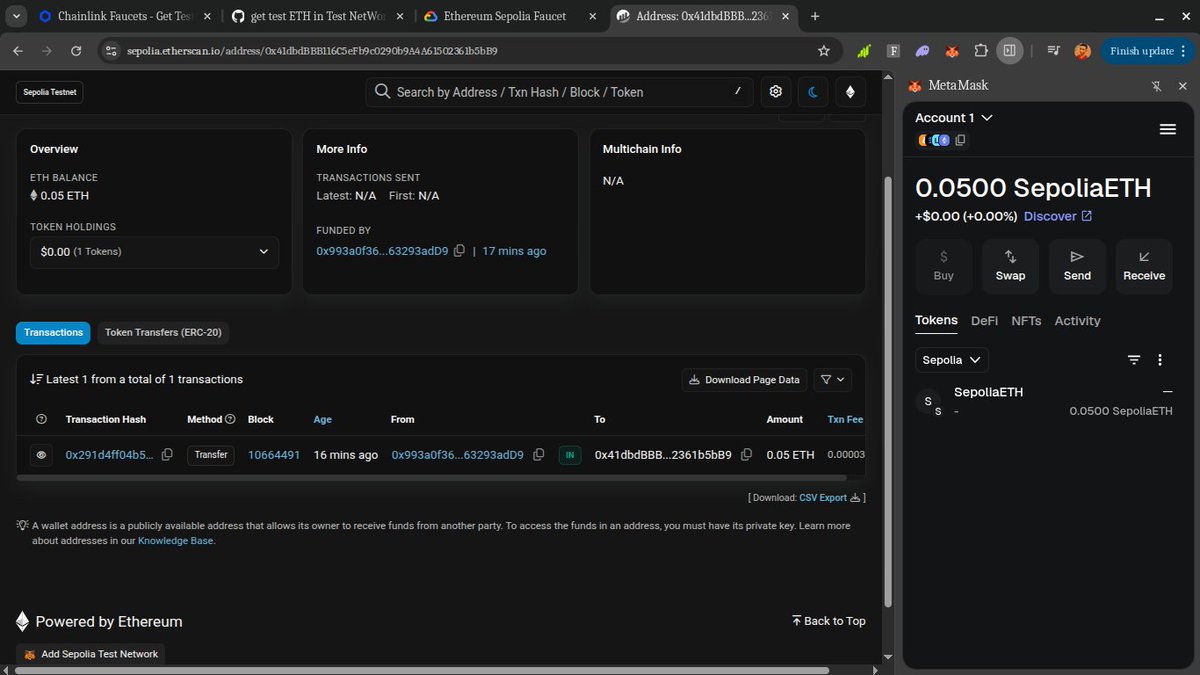Bookmark this page with the star icon

[824, 50]
